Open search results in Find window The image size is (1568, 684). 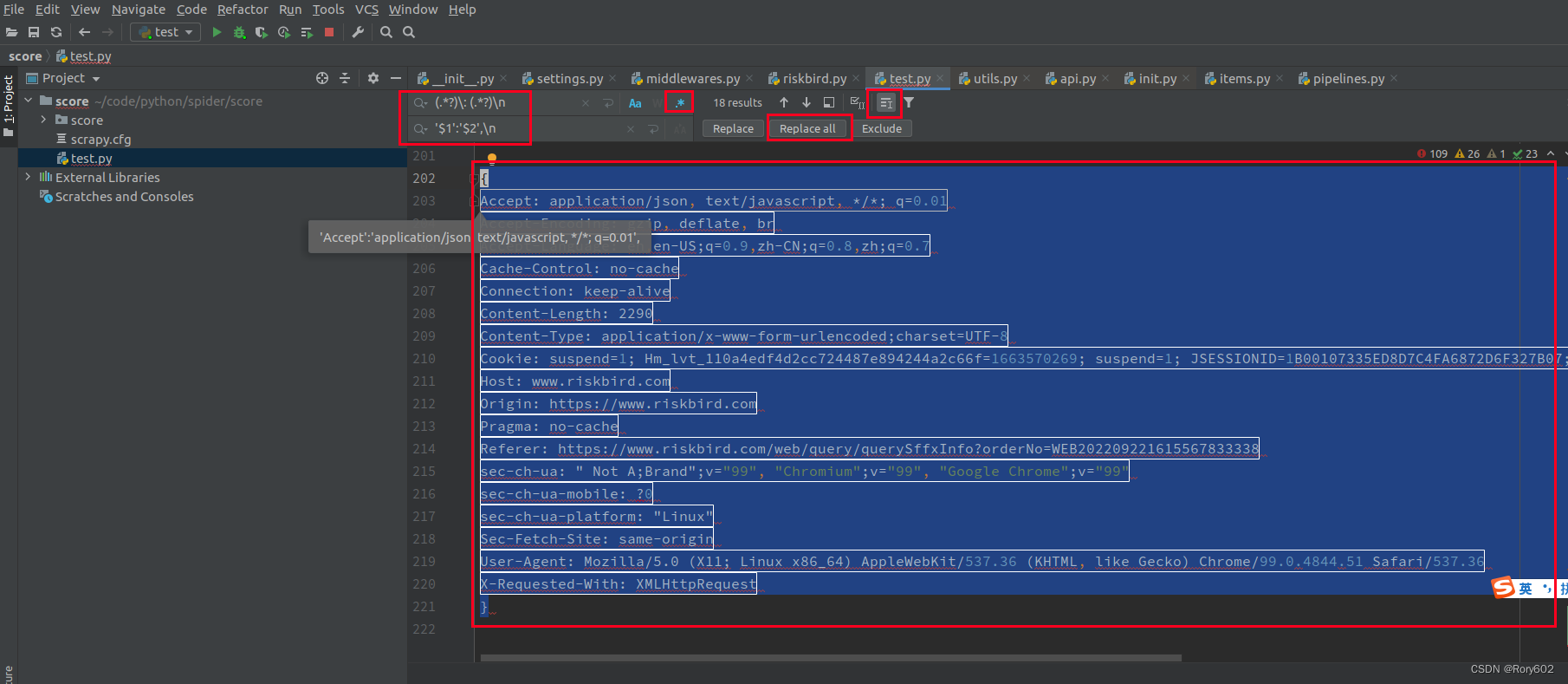[x=829, y=102]
